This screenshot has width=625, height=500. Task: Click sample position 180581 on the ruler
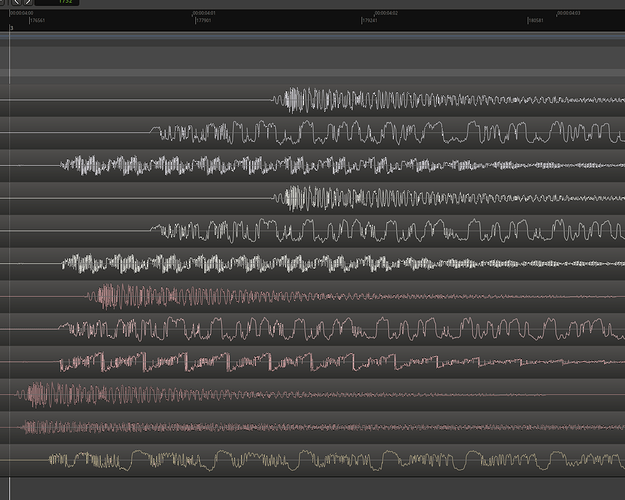(x=536, y=20)
